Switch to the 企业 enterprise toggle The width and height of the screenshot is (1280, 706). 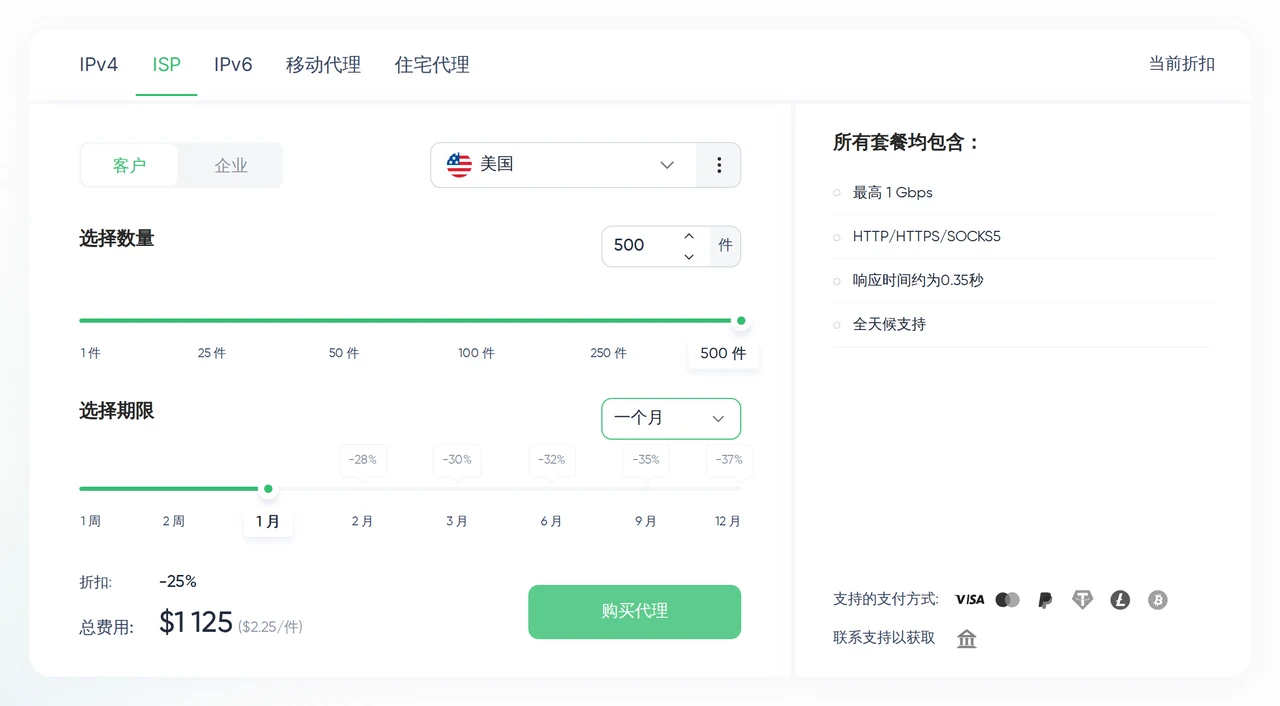231,165
